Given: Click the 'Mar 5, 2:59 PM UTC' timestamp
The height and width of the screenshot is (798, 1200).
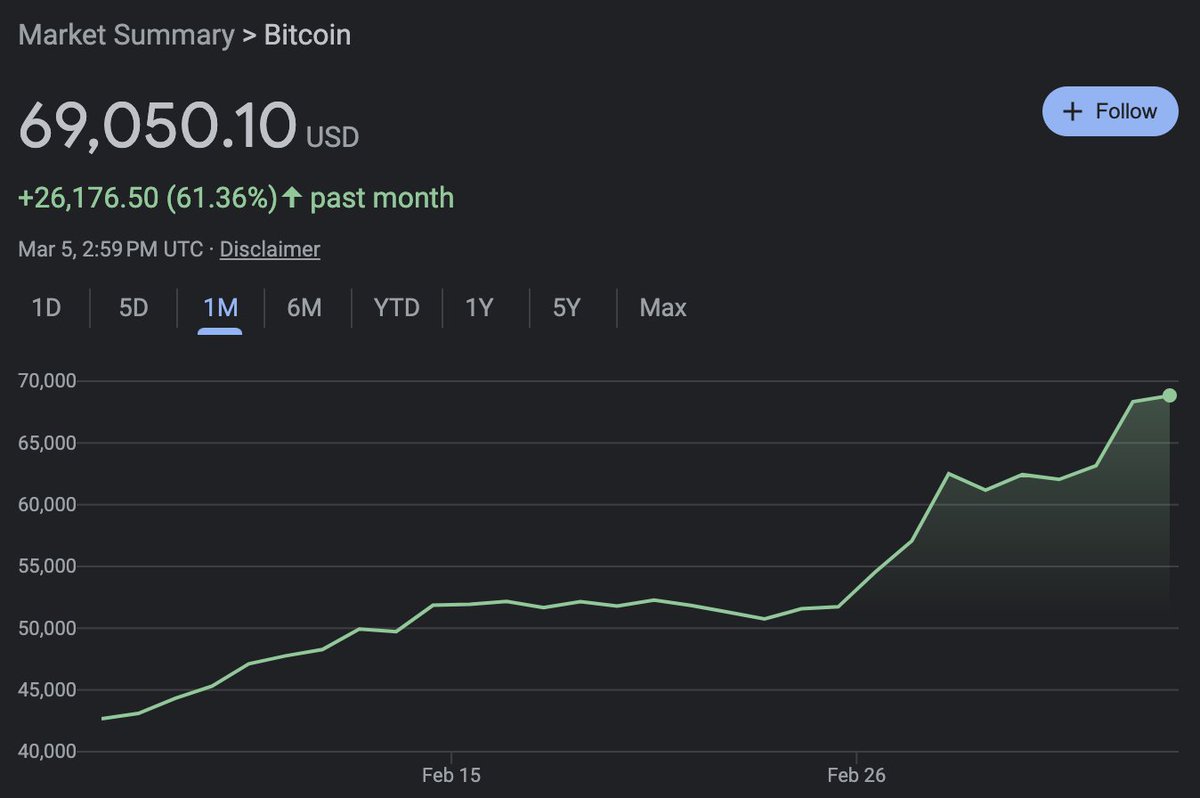Looking at the screenshot, I should pos(111,249).
